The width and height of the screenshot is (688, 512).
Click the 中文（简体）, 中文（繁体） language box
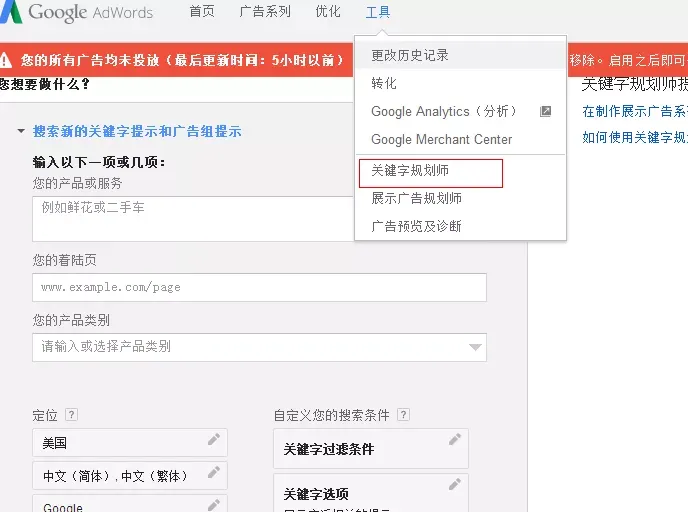(130, 475)
